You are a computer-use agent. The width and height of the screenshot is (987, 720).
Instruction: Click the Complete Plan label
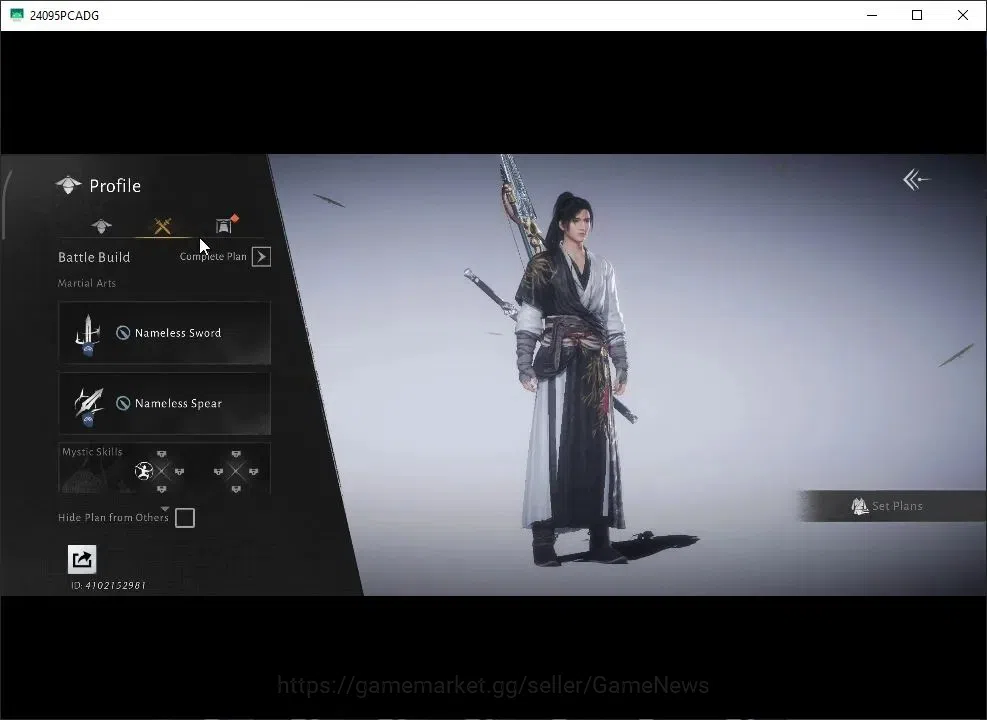[213, 257]
